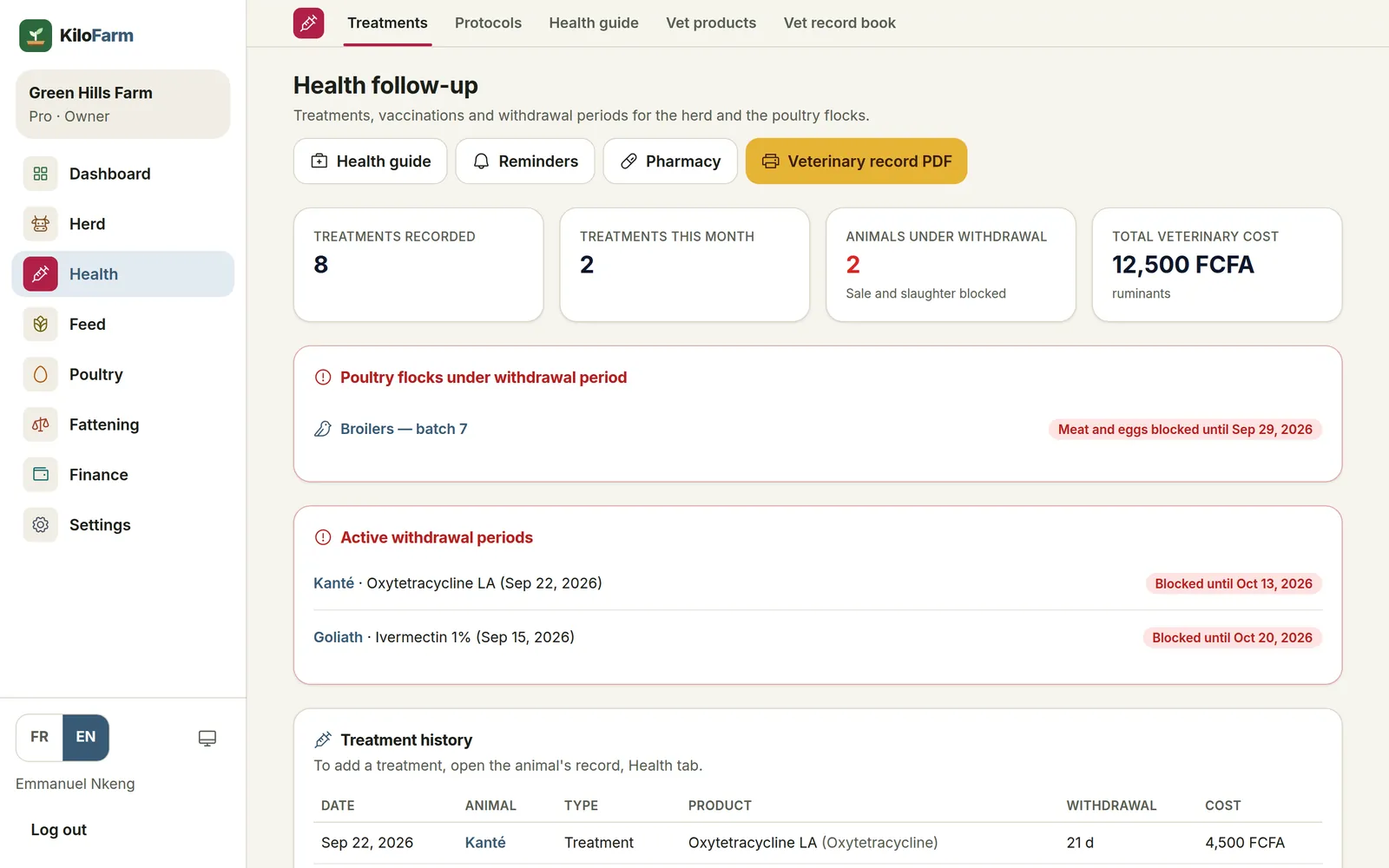
Task: Go to the Vet products tab
Action: tap(711, 23)
